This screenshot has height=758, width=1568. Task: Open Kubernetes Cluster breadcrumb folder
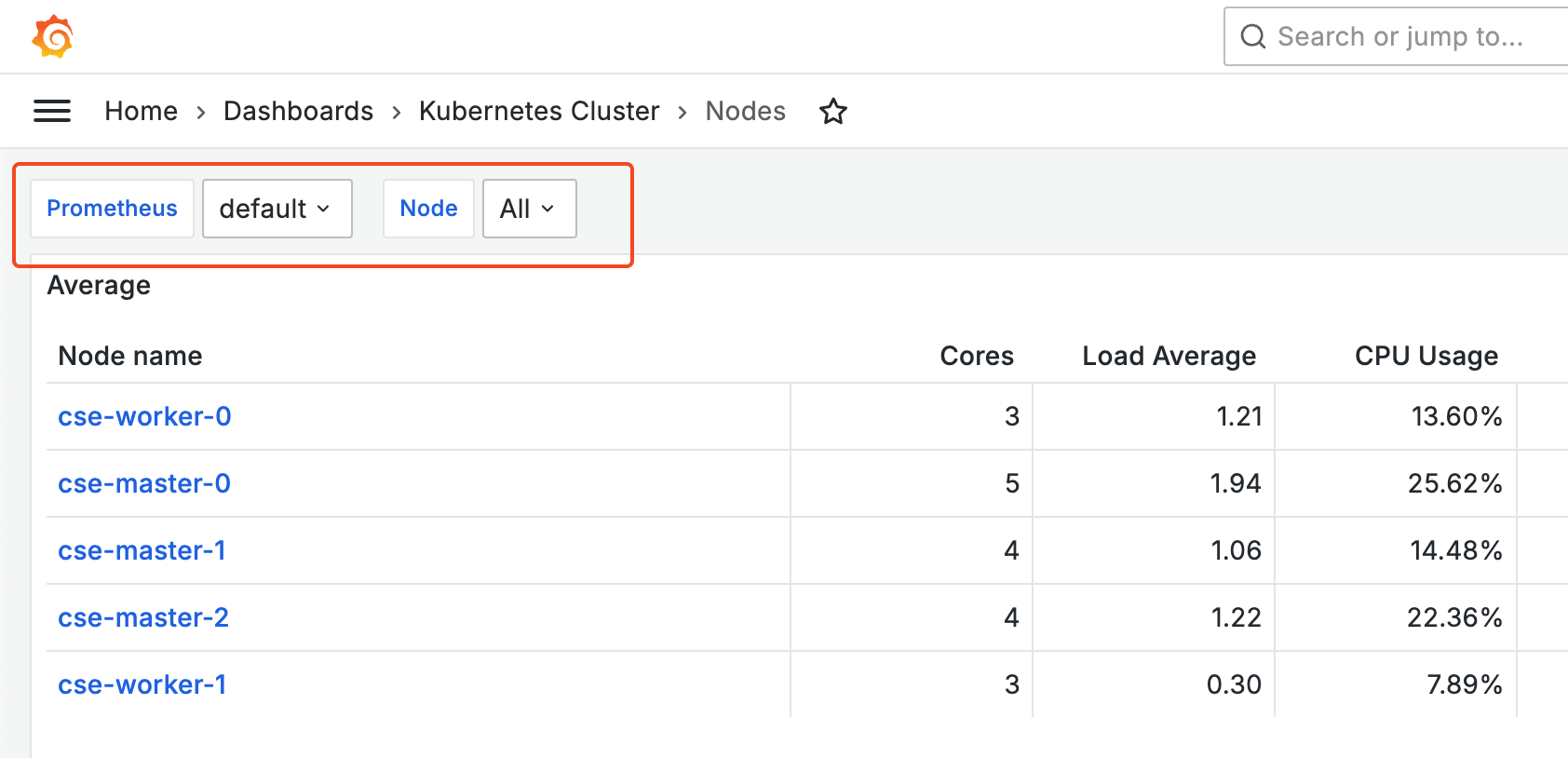pos(539,111)
